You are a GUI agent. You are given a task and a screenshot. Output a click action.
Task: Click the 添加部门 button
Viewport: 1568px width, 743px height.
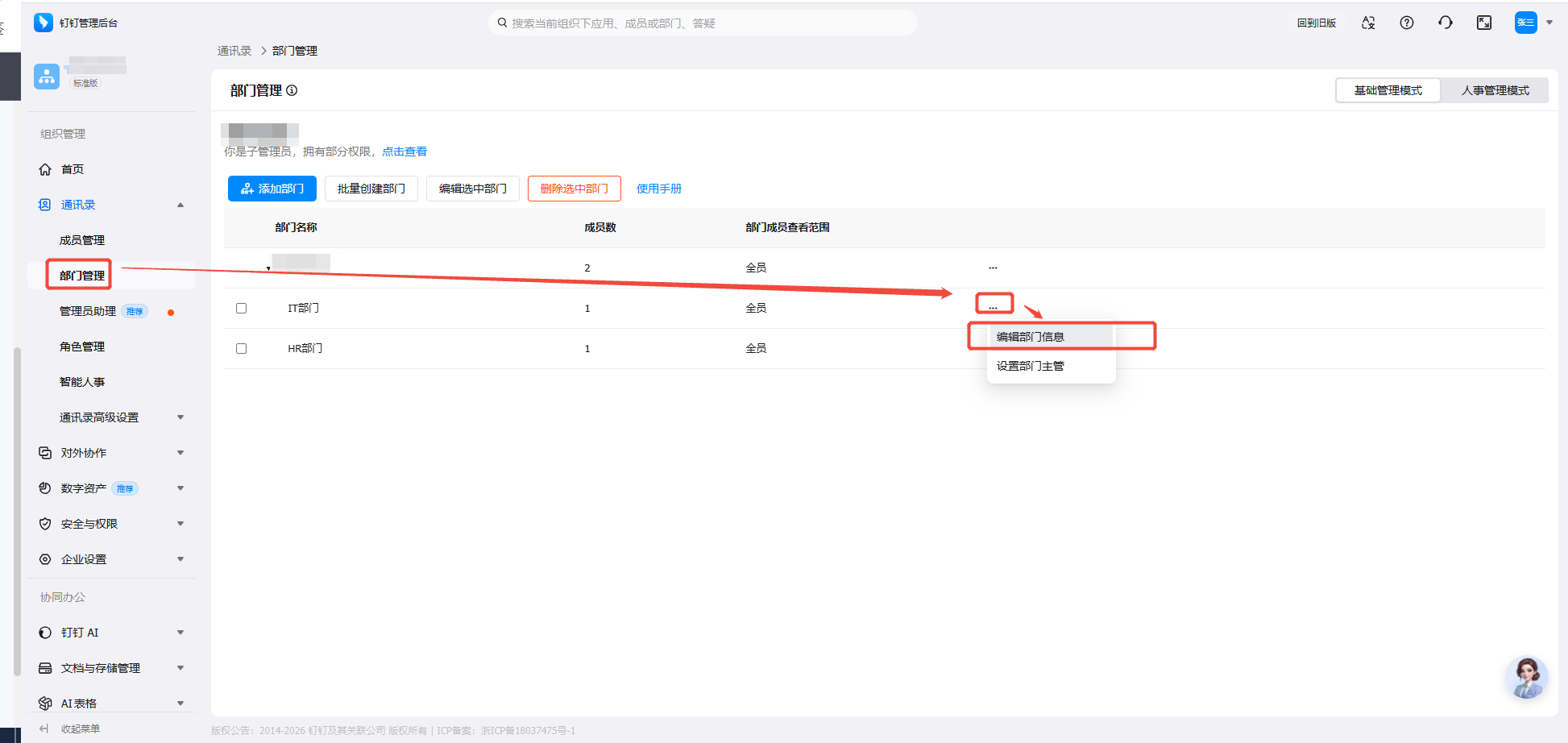(272, 189)
